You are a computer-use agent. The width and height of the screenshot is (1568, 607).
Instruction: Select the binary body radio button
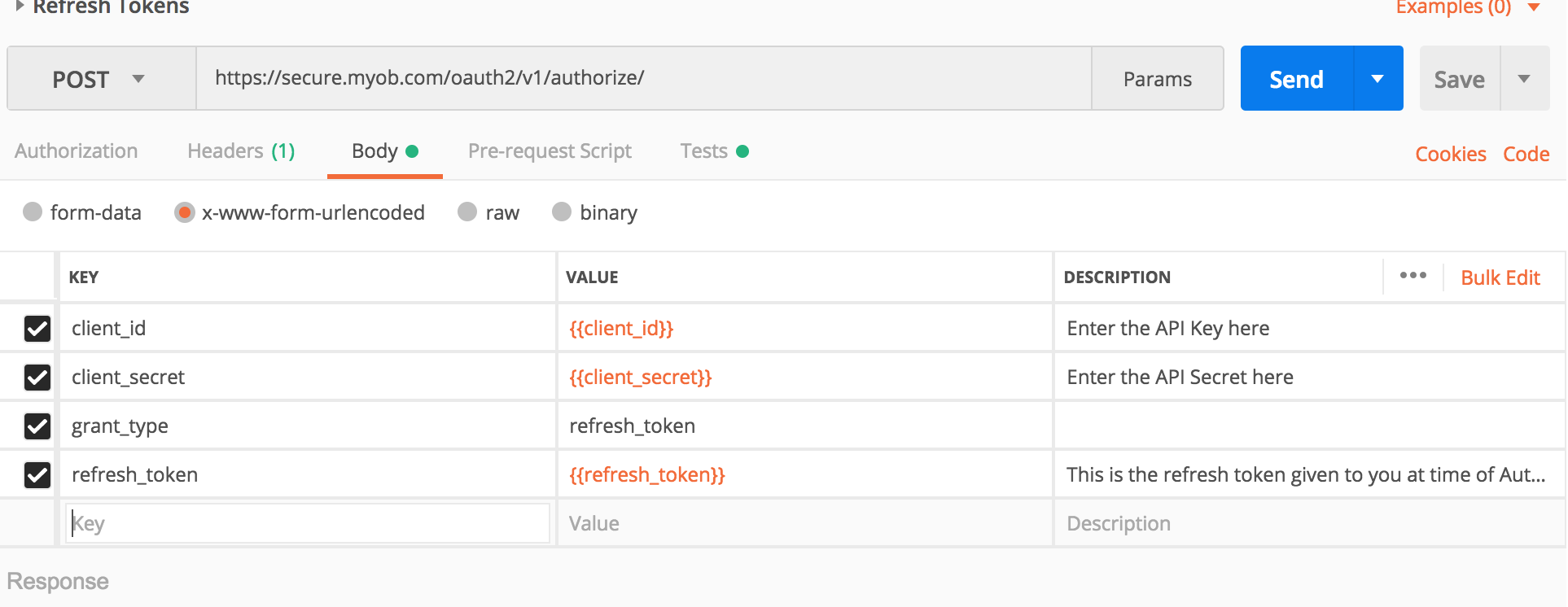coord(562,212)
